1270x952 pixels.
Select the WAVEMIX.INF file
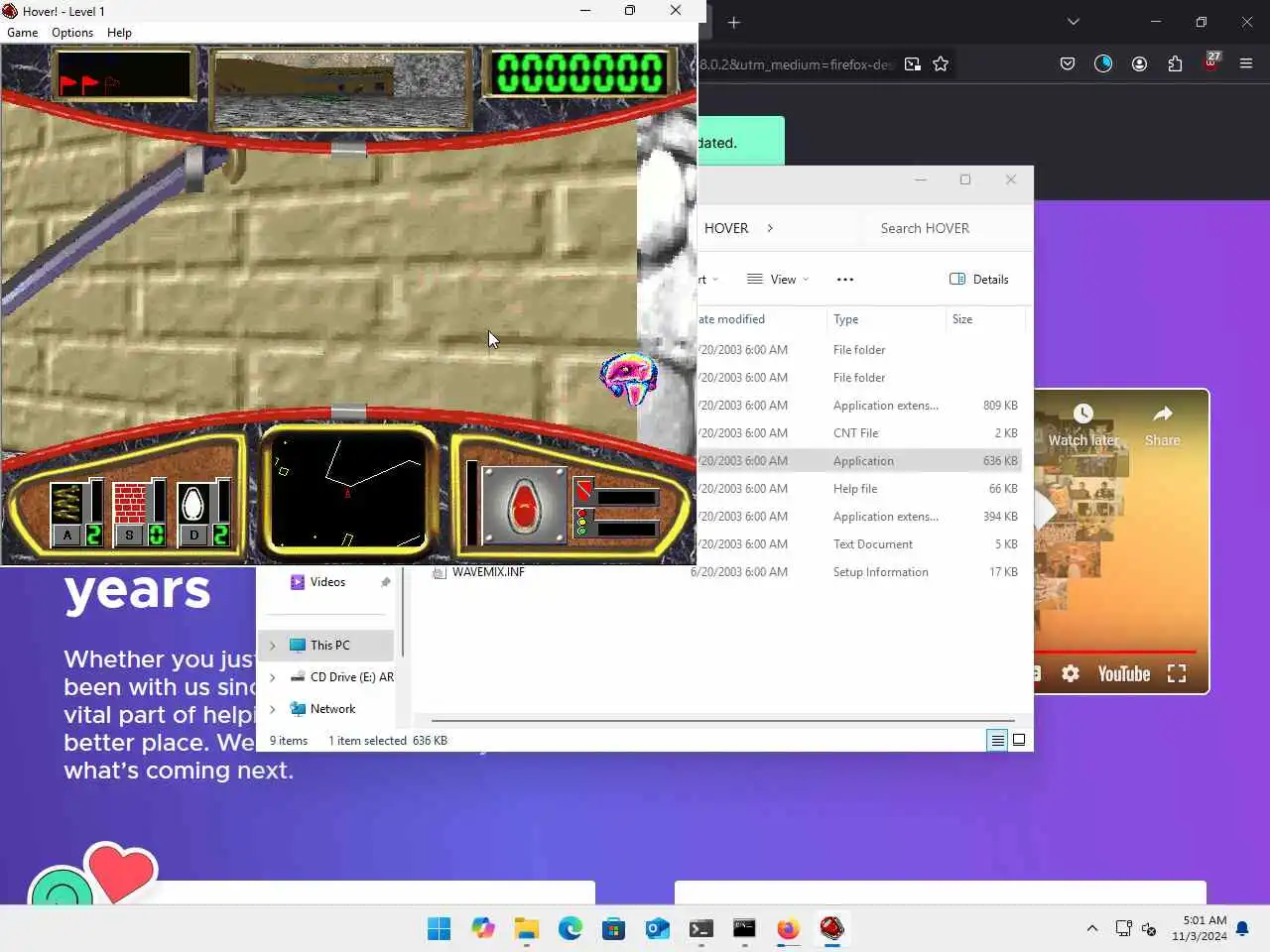coord(488,572)
